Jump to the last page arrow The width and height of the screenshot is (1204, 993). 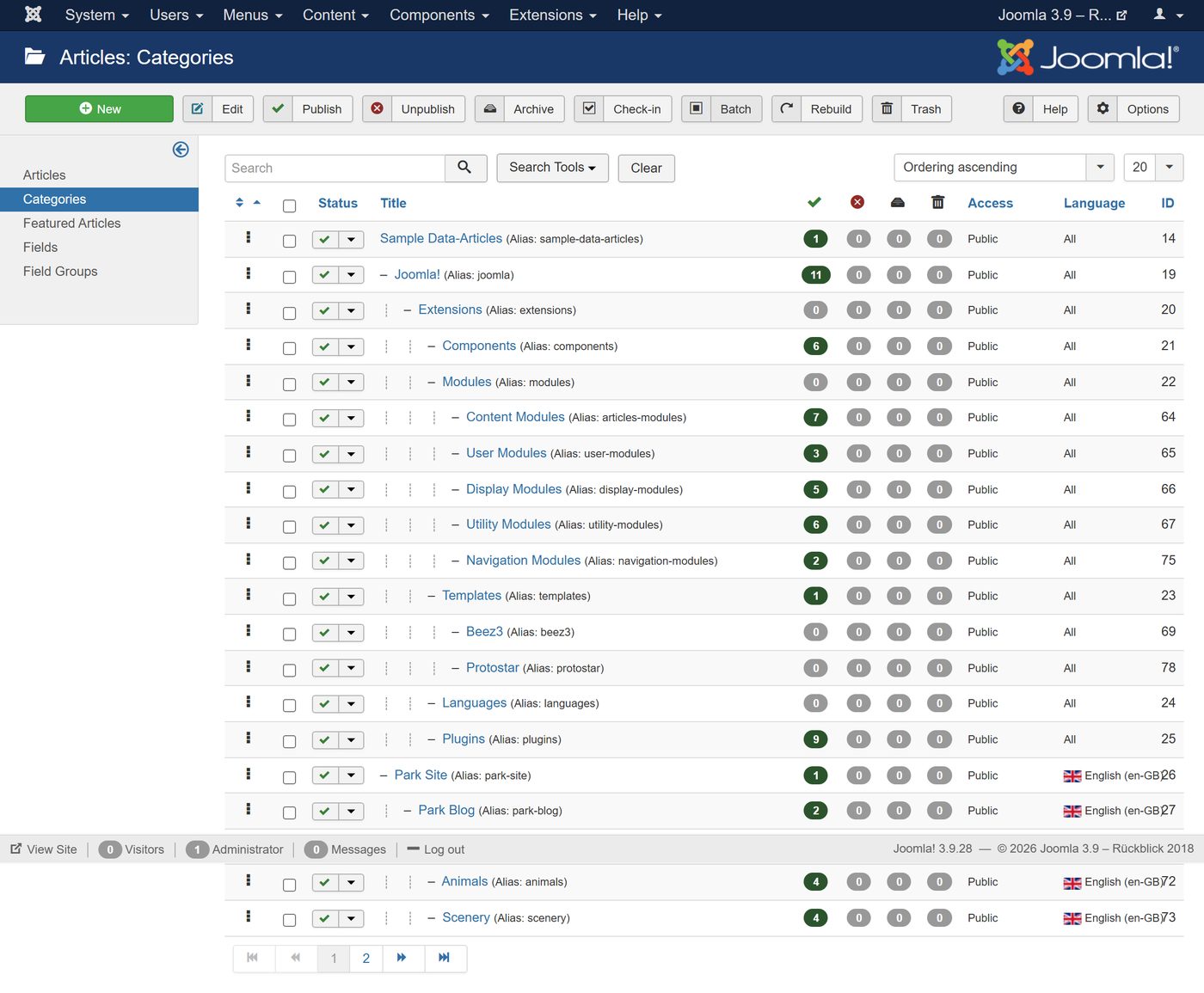click(x=445, y=958)
